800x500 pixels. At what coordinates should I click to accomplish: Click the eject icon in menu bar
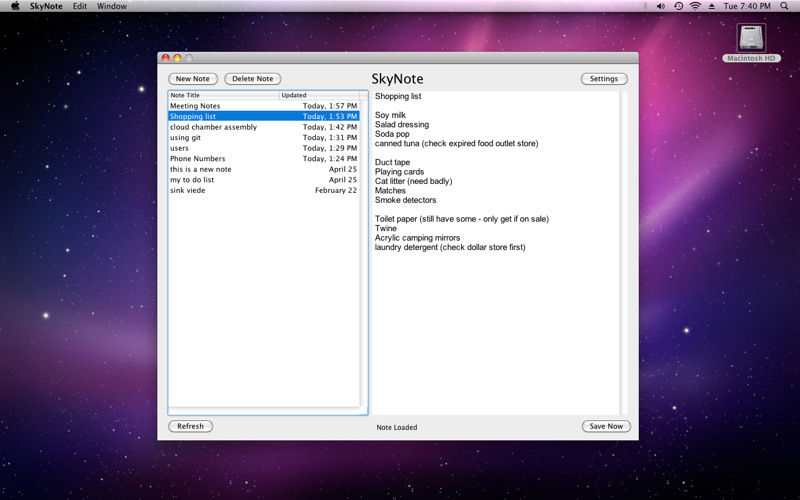click(x=712, y=6)
